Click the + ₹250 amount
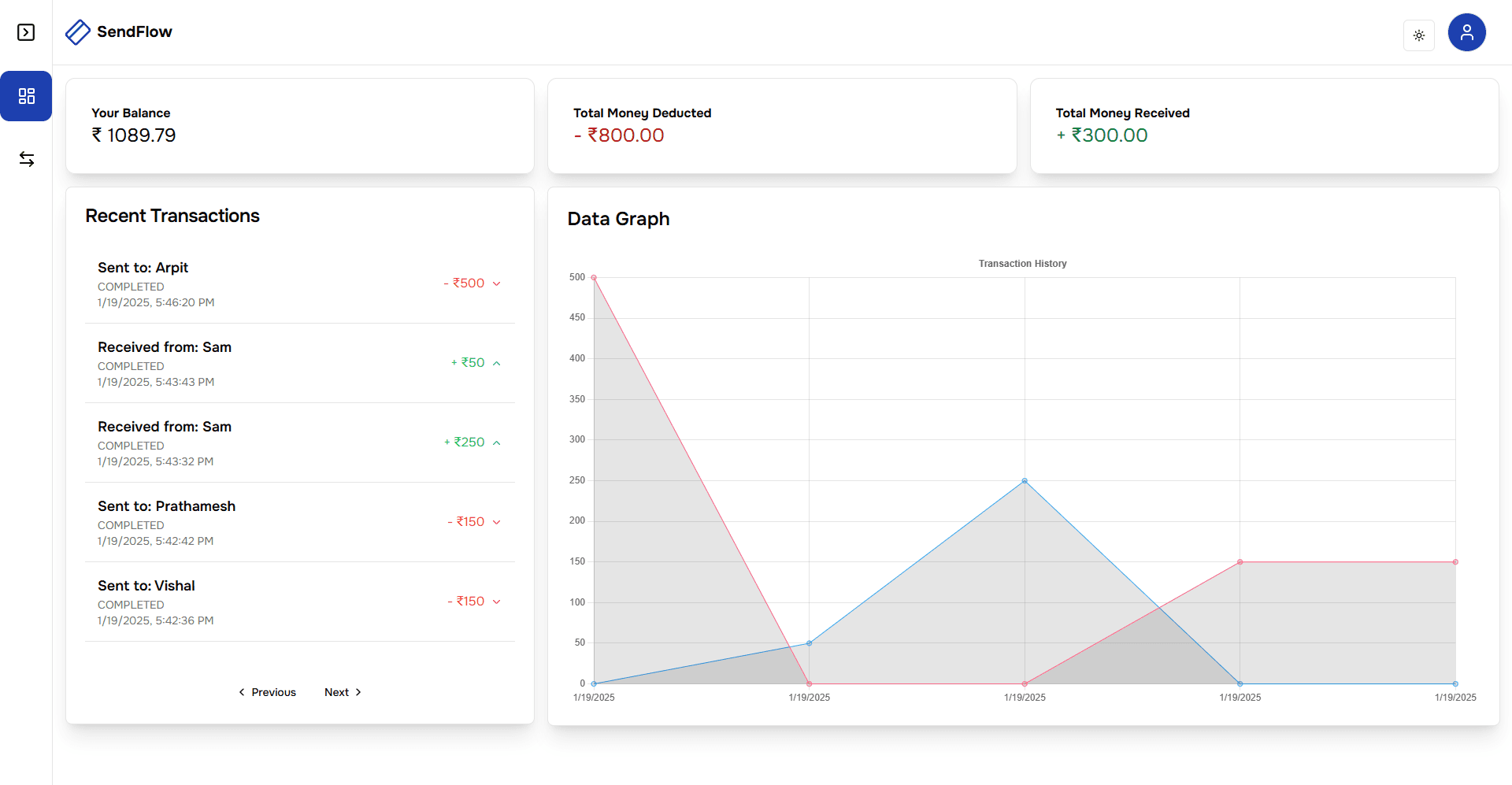 (x=464, y=442)
